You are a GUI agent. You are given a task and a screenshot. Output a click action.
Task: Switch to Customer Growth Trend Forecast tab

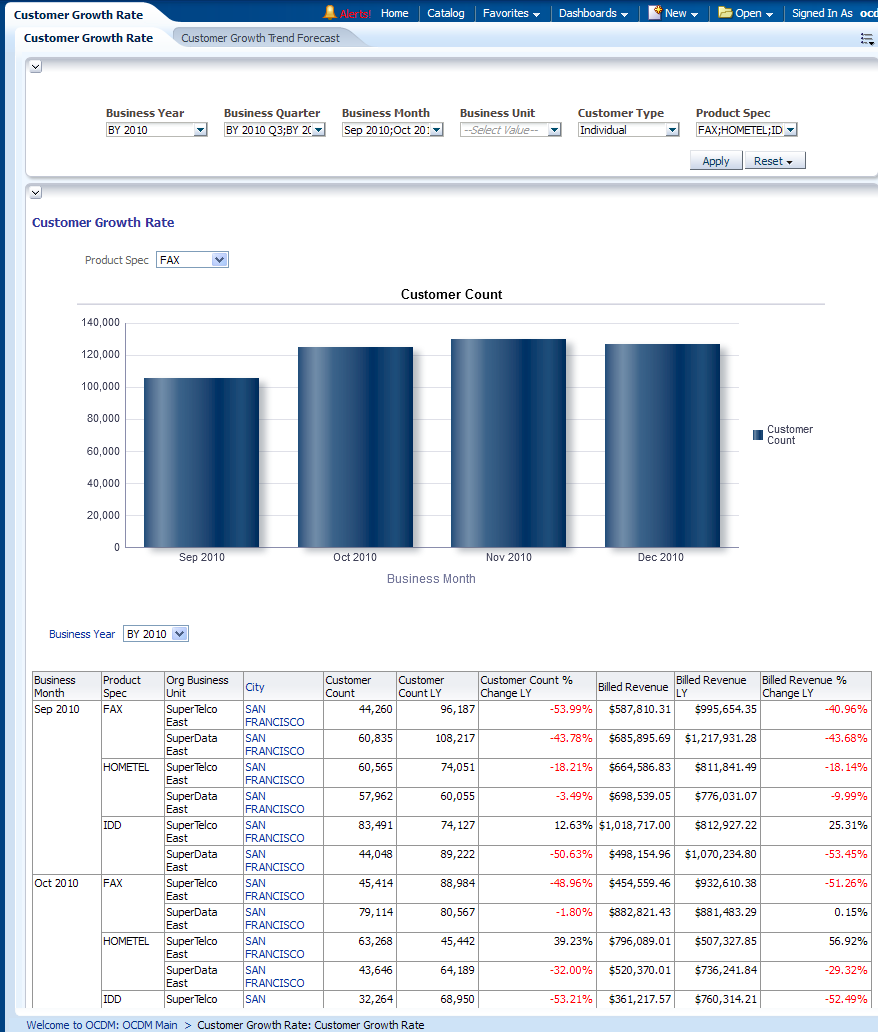coord(260,38)
